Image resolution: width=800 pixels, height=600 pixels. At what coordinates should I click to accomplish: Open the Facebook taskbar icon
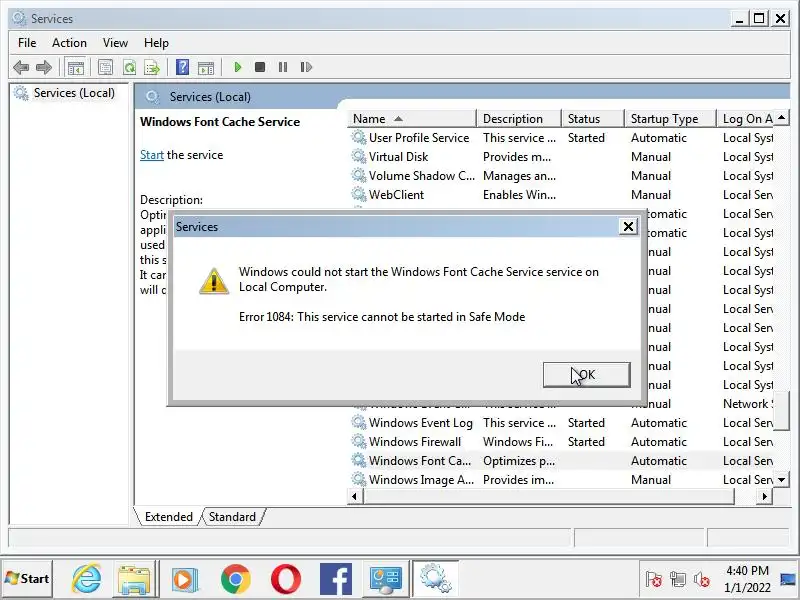pyautogui.click(x=336, y=580)
